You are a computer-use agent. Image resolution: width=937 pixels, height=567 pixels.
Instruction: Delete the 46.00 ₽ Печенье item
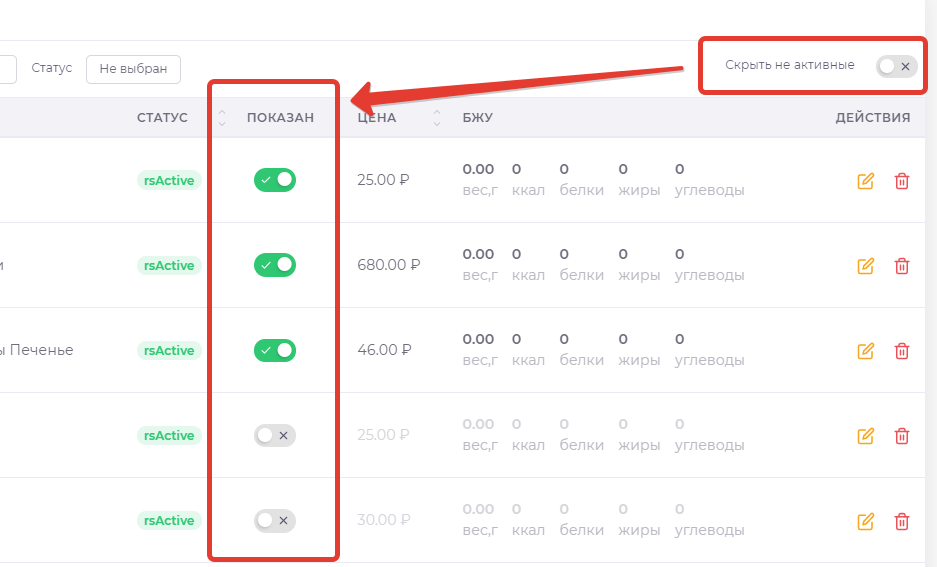click(x=902, y=351)
